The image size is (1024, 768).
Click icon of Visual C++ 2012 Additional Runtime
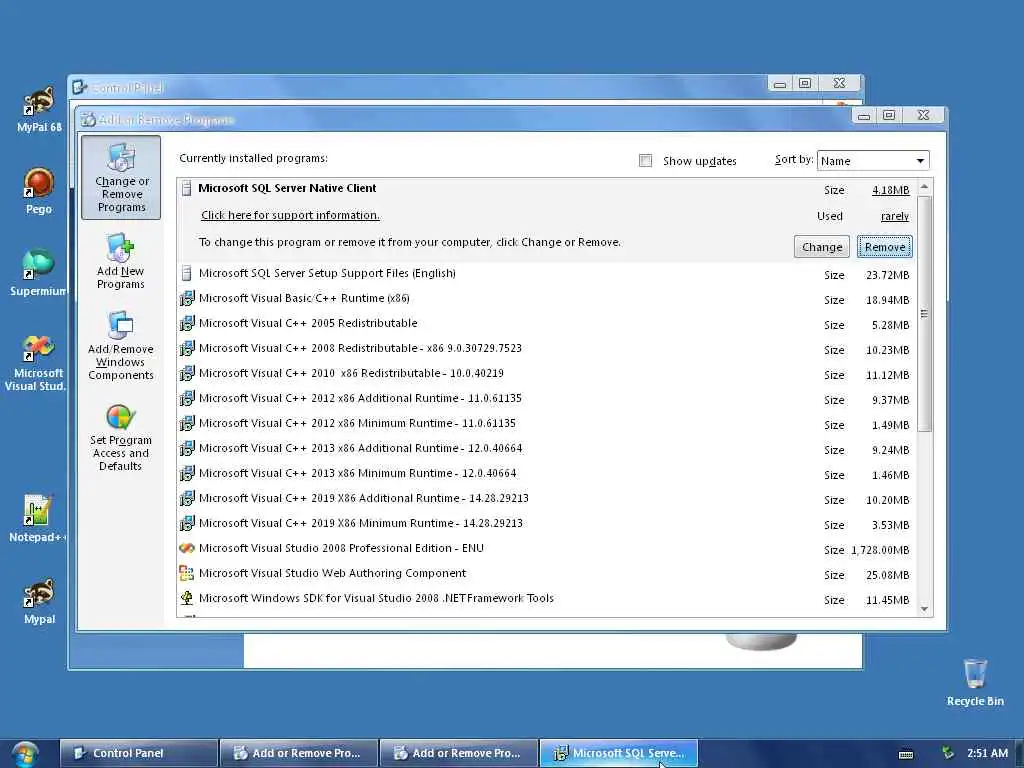(187, 398)
